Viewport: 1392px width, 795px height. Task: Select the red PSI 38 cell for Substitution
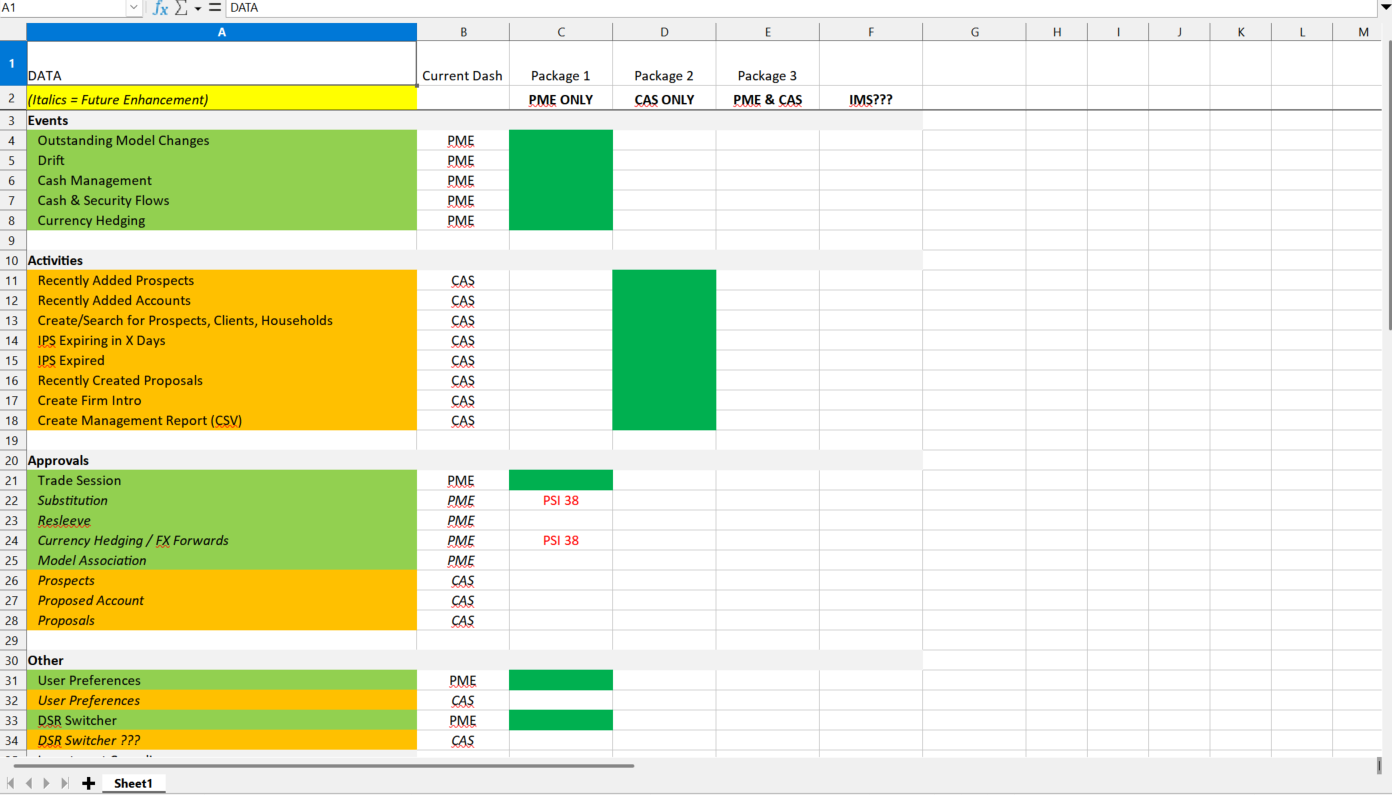click(x=561, y=500)
